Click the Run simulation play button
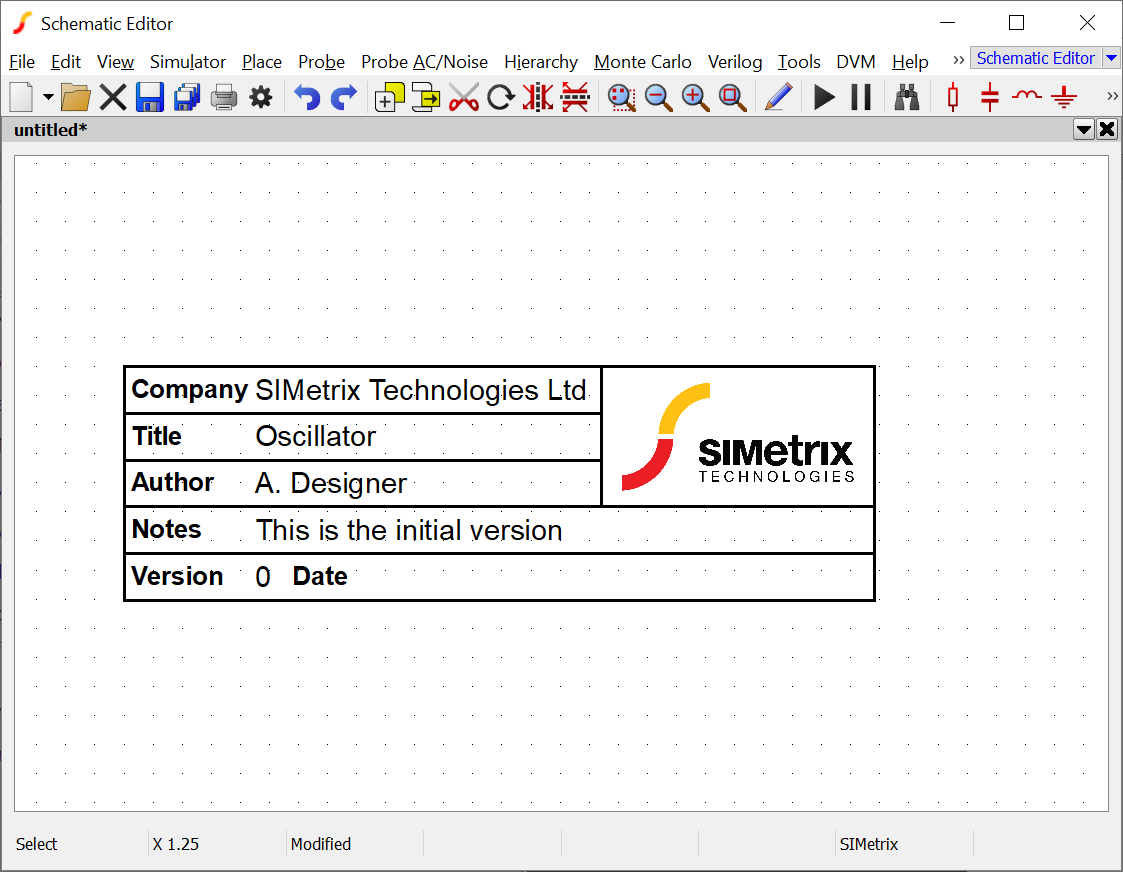 (824, 97)
